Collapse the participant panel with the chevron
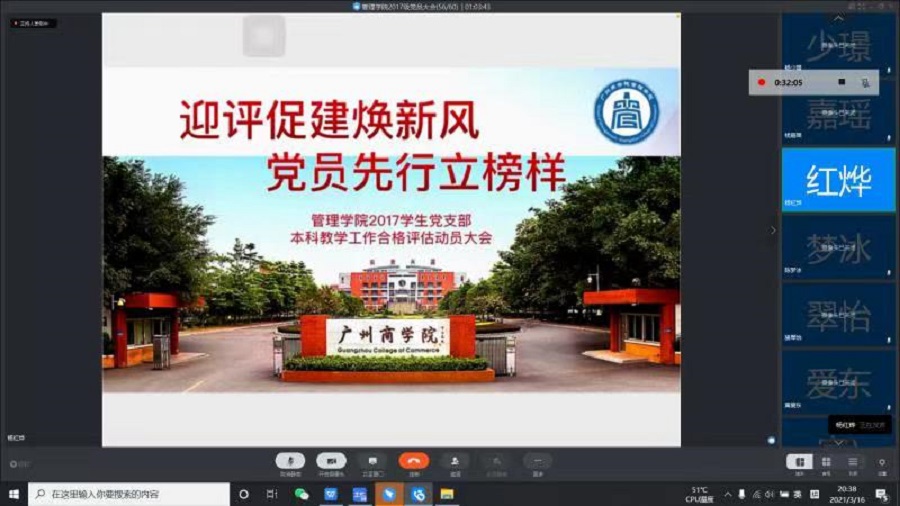Image resolution: width=900 pixels, height=506 pixels. [x=772, y=230]
